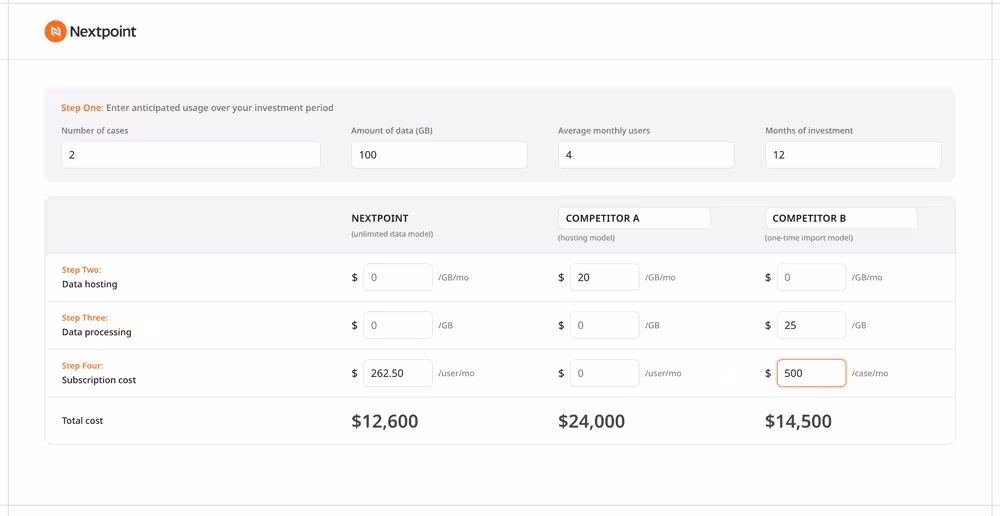The image size is (1000, 516).
Task: Click the NEXTPOINT column heading
Action: 380,218
